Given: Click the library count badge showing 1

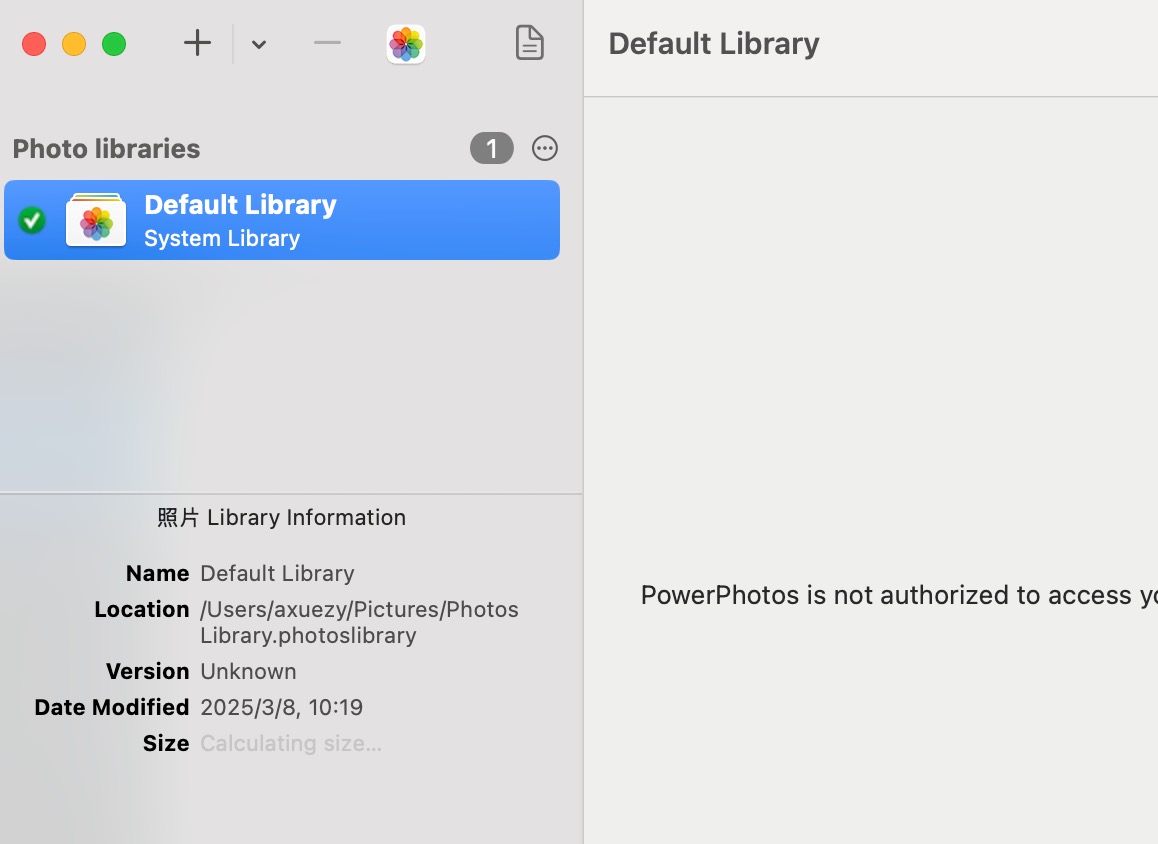Looking at the screenshot, I should [x=492, y=148].
